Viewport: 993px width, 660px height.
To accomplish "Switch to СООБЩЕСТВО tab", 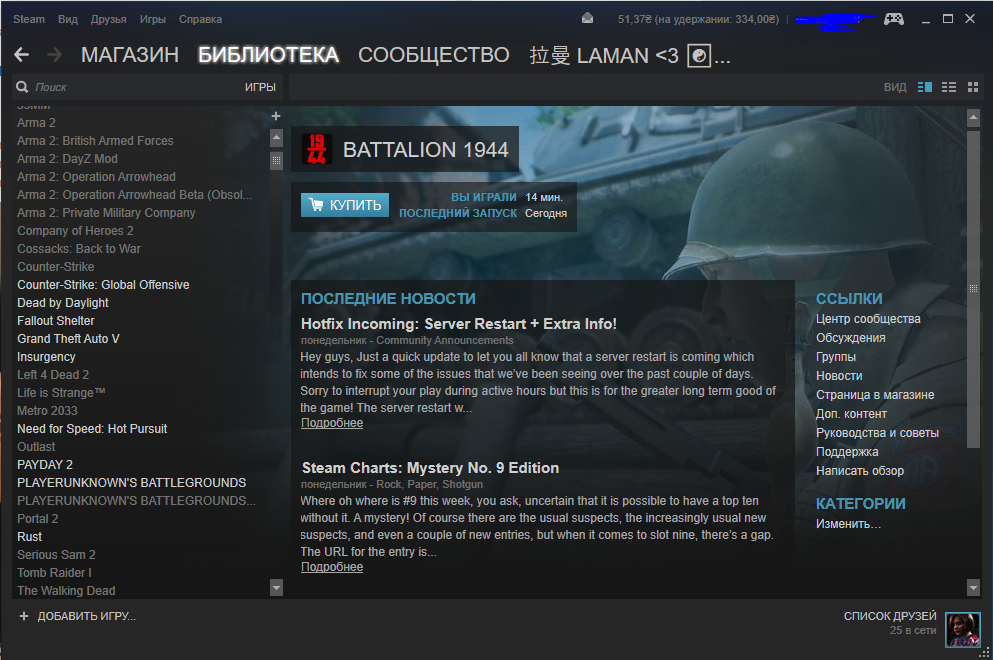I will pyautogui.click(x=434, y=55).
